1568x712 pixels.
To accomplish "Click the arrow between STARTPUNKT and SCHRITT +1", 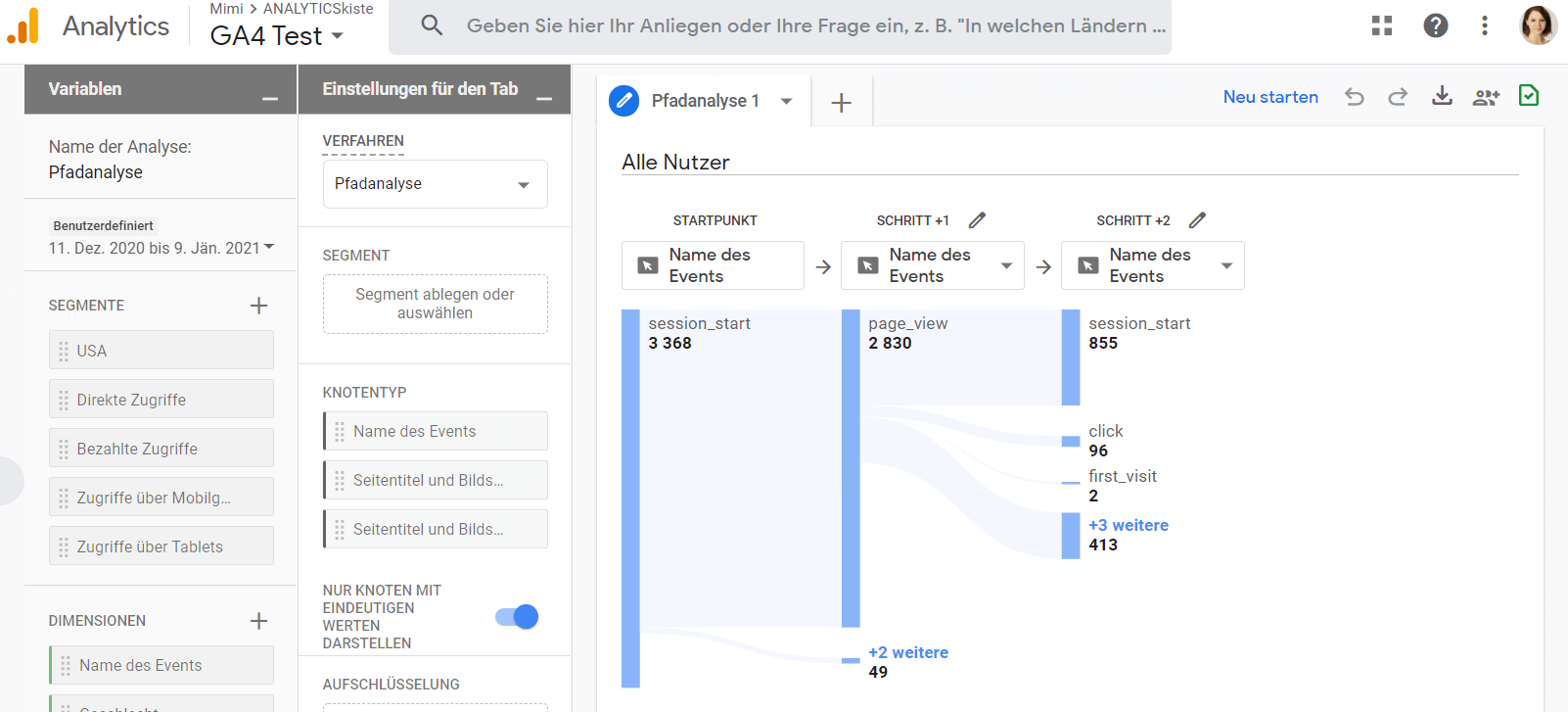I will [x=823, y=266].
